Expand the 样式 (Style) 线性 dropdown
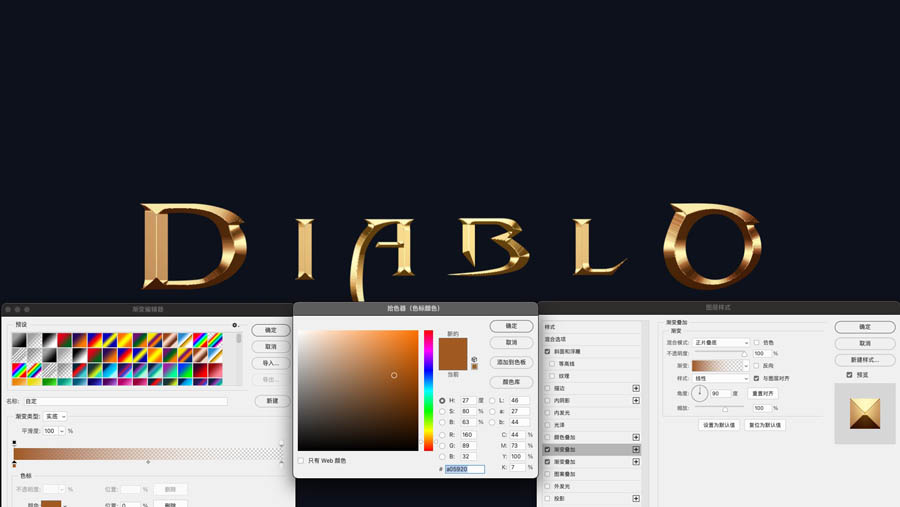900x507 pixels. click(720, 378)
